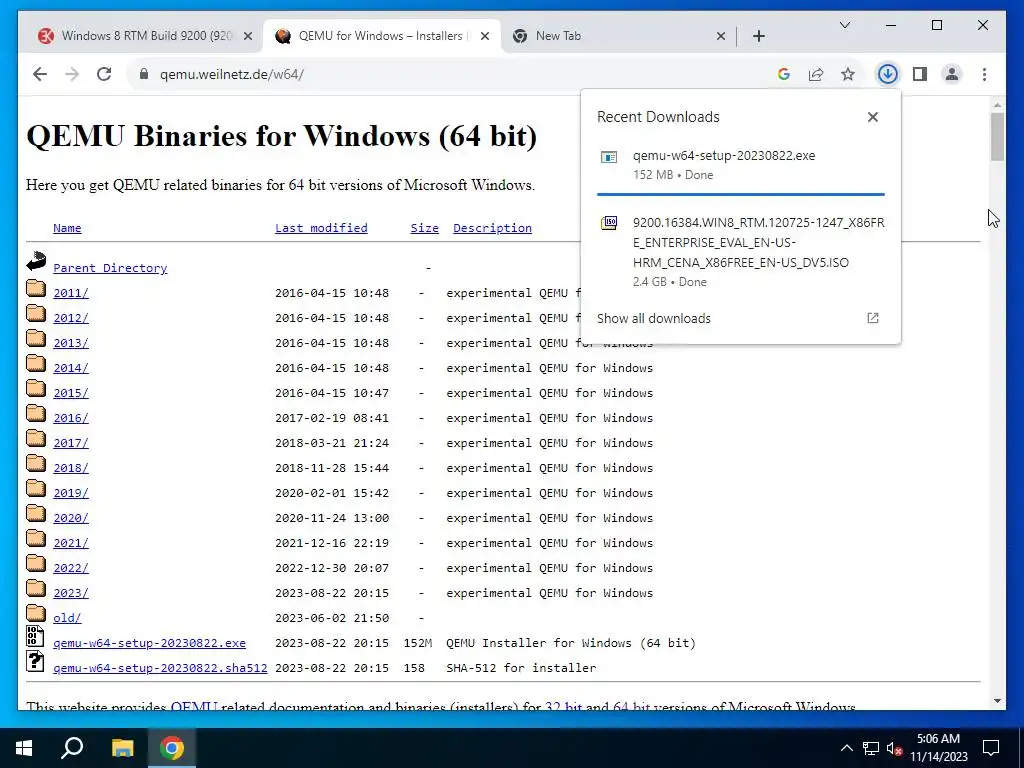Reload the QEMU page

[x=104, y=74]
